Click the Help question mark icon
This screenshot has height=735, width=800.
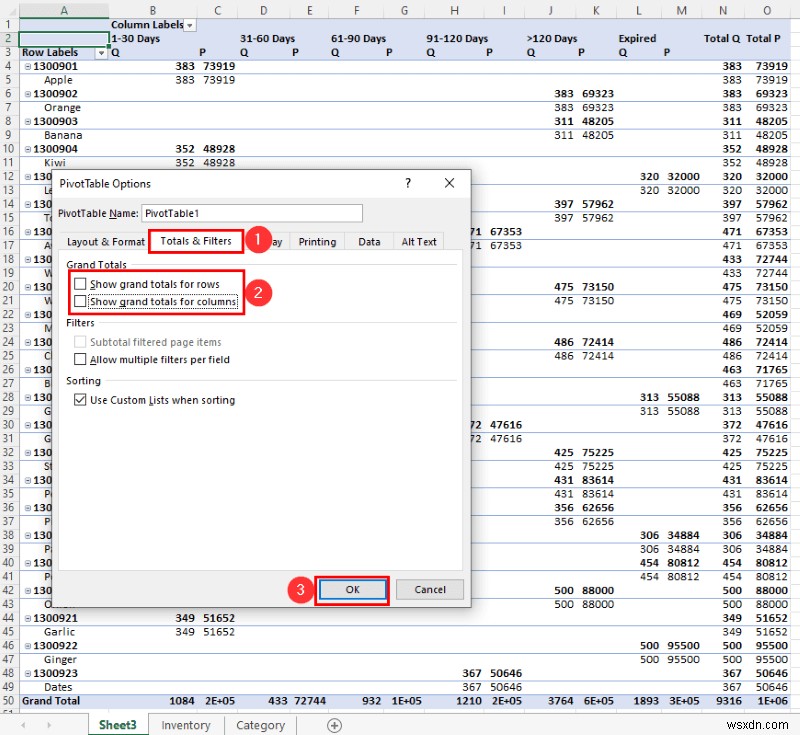click(x=407, y=183)
